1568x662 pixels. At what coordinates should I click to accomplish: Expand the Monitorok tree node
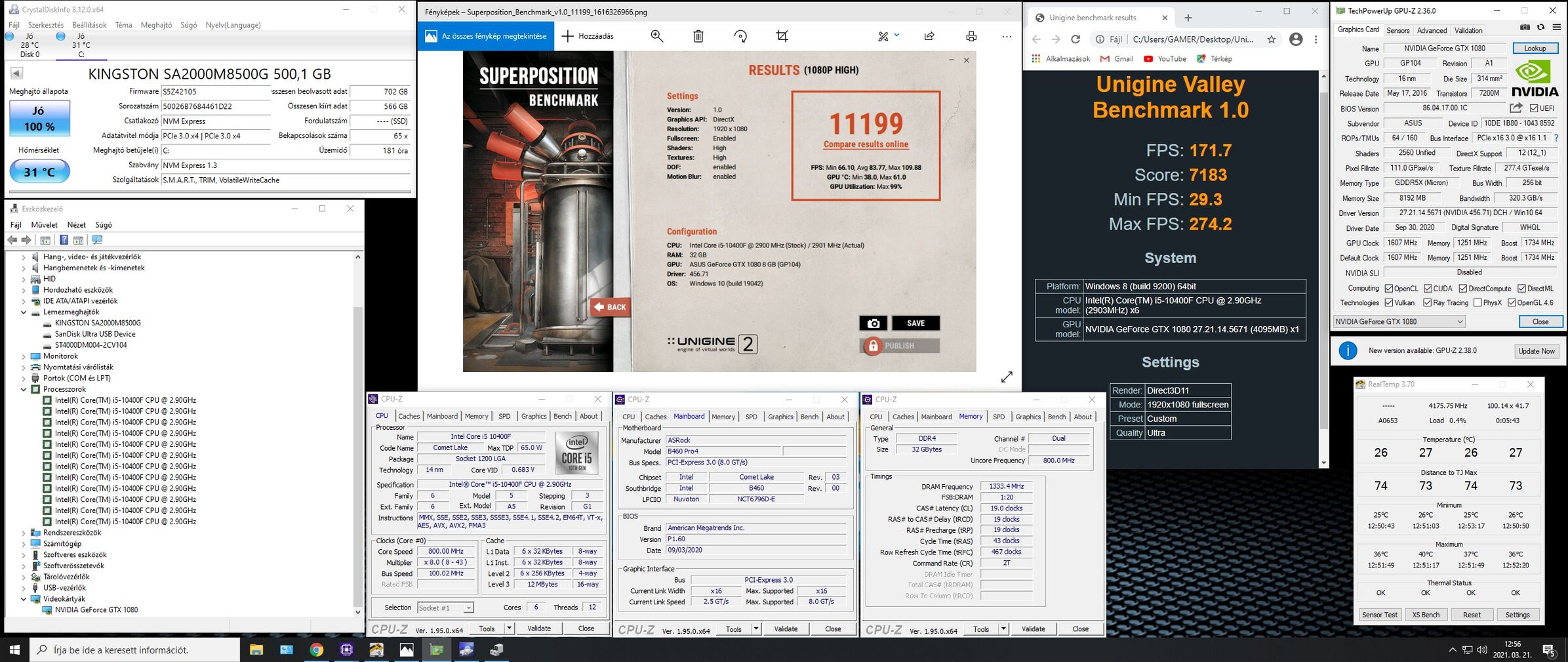click(x=24, y=356)
